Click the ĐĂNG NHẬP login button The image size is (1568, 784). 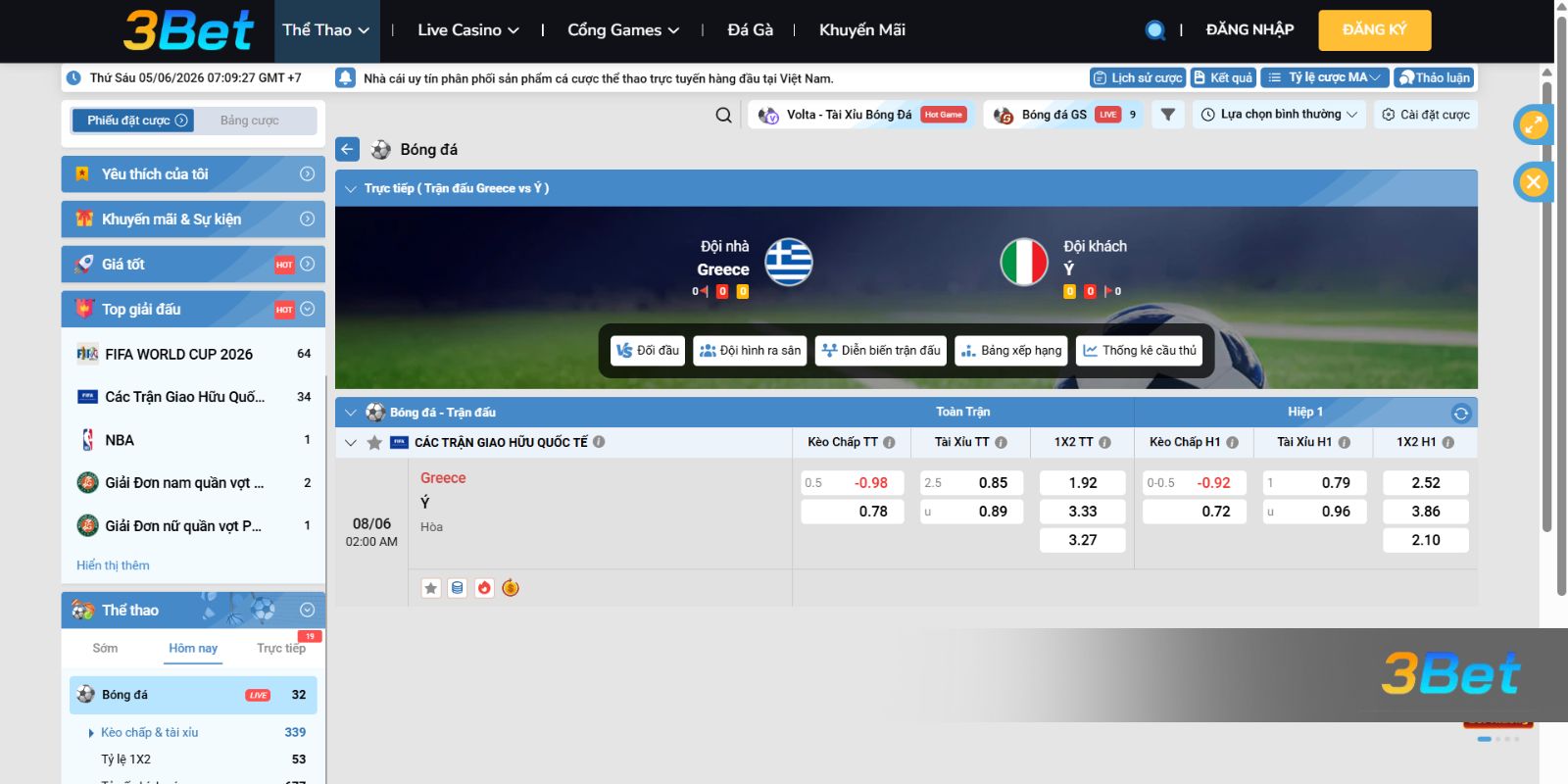(x=1249, y=30)
